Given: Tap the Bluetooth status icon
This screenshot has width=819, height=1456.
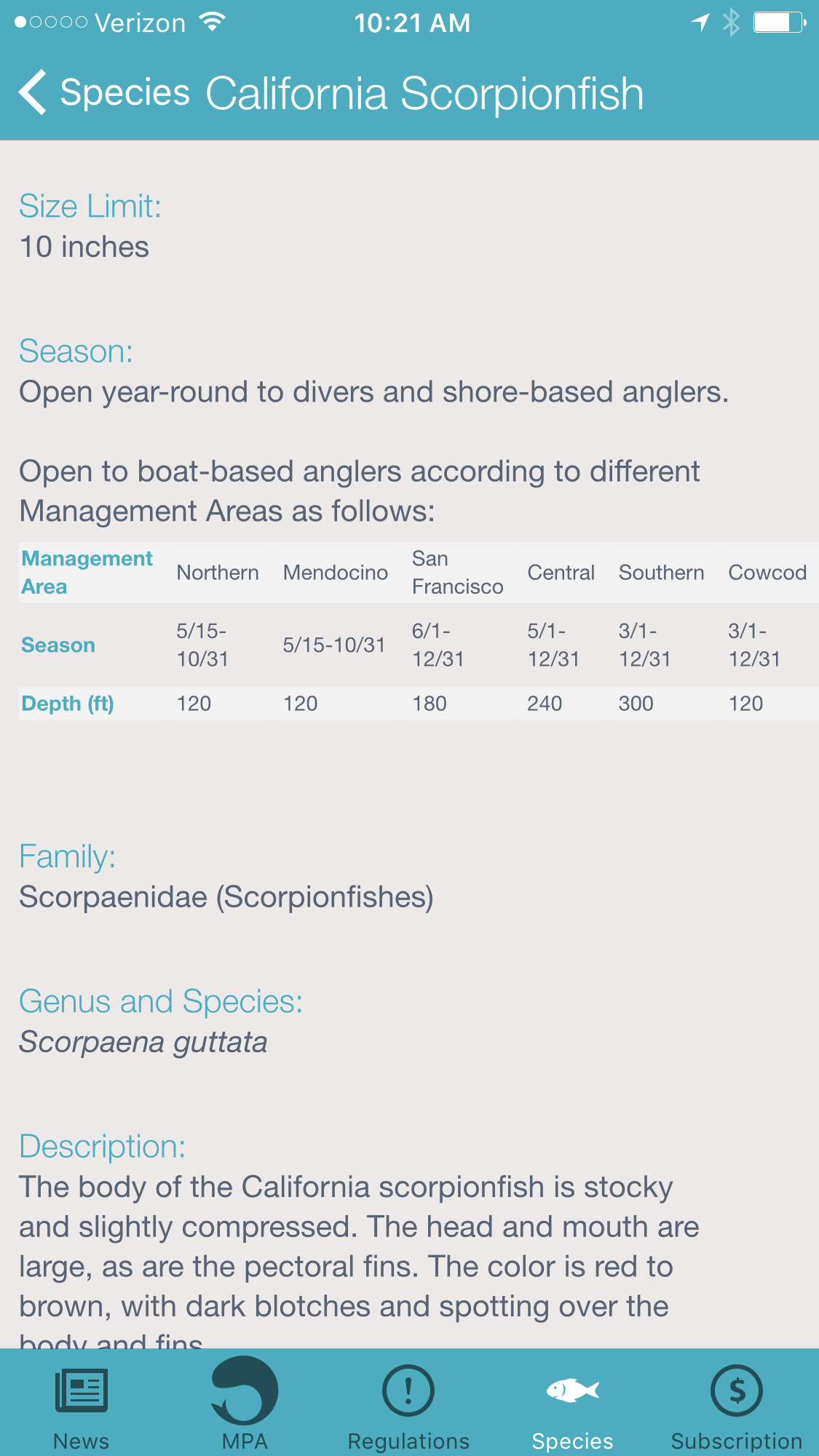Looking at the screenshot, I should click(731, 23).
